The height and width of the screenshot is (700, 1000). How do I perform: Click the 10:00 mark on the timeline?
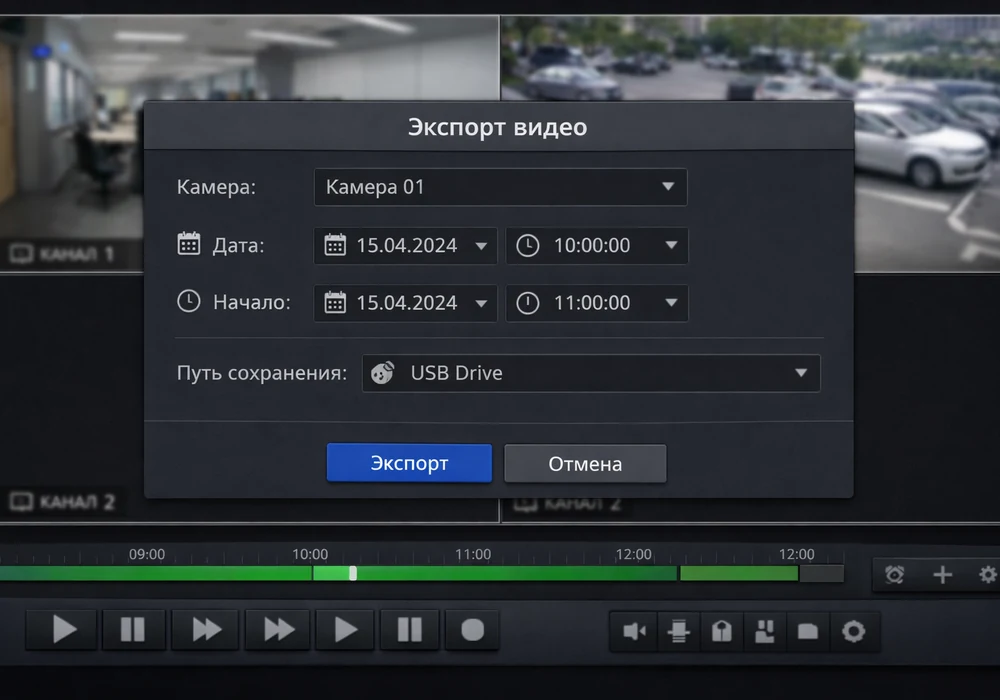coord(310,555)
